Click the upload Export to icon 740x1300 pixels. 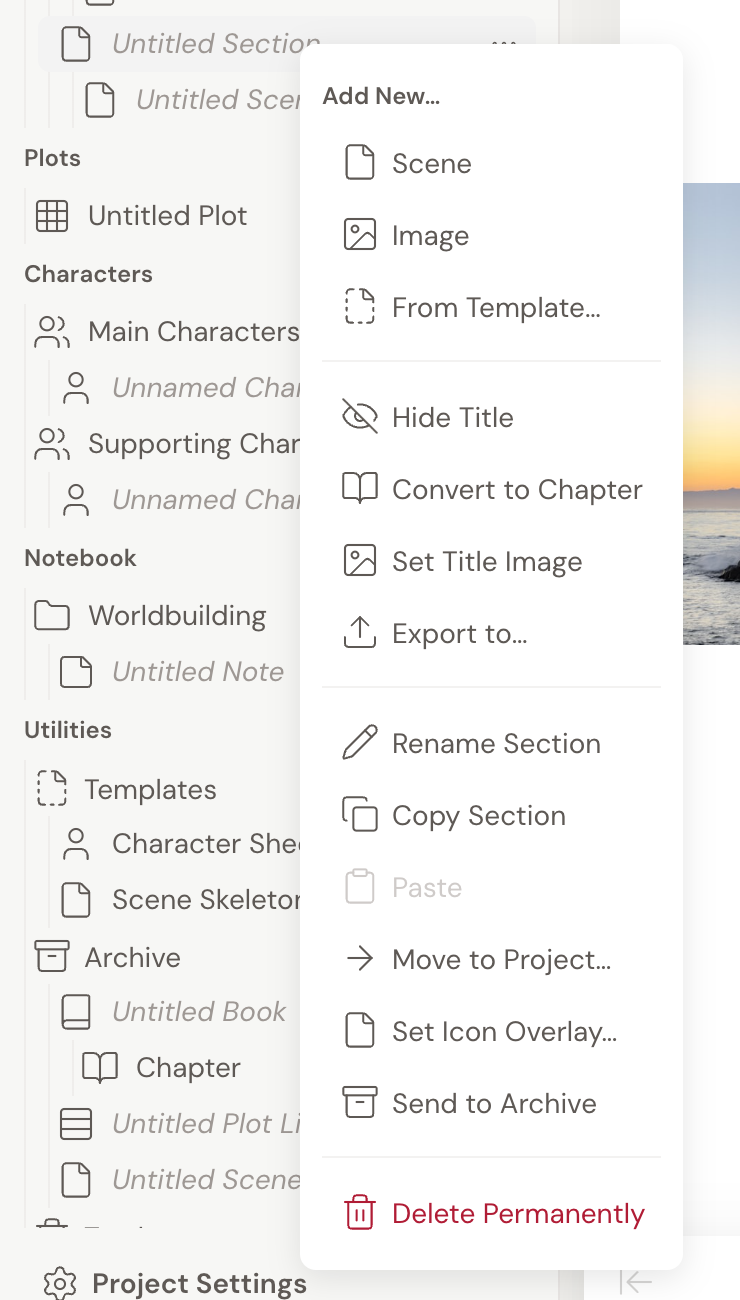point(359,633)
